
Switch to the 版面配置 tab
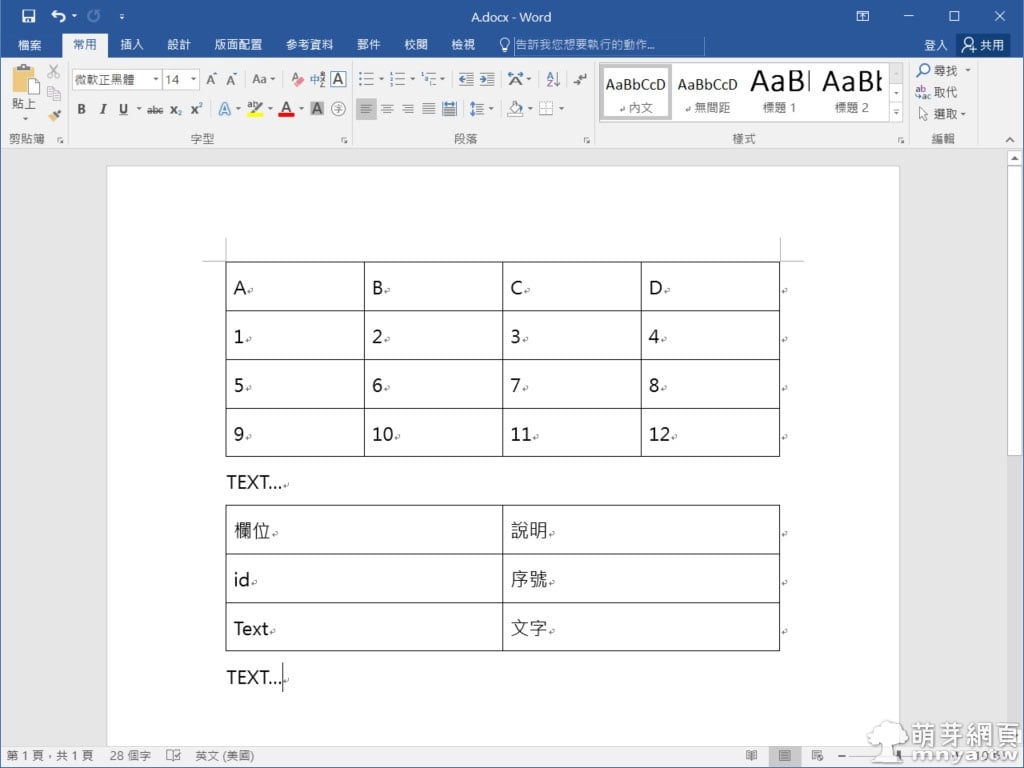(x=238, y=45)
